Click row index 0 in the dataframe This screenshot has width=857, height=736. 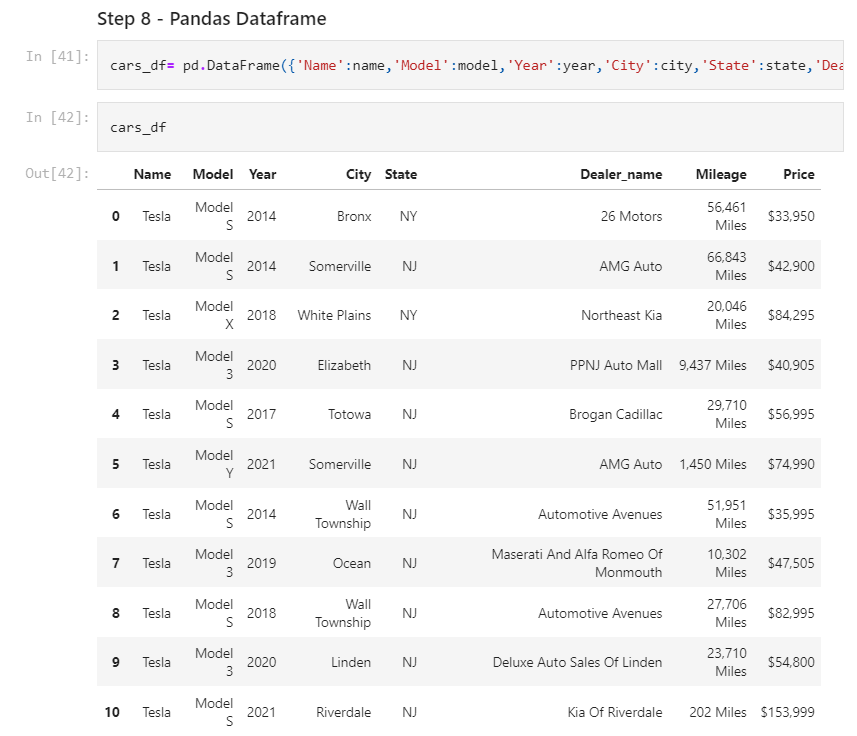[x=116, y=216]
